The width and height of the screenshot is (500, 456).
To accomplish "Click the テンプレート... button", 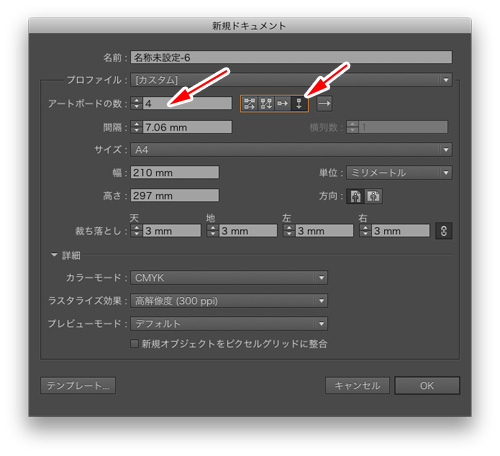I will click(78, 386).
